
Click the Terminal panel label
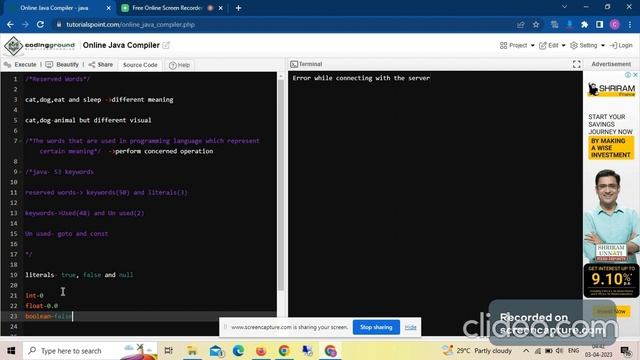tap(306, 64)
